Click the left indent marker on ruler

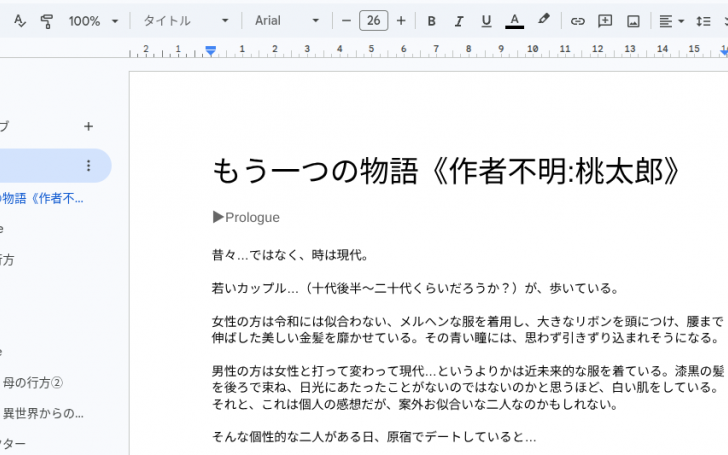pyautogui.click(x=211, y=51)
